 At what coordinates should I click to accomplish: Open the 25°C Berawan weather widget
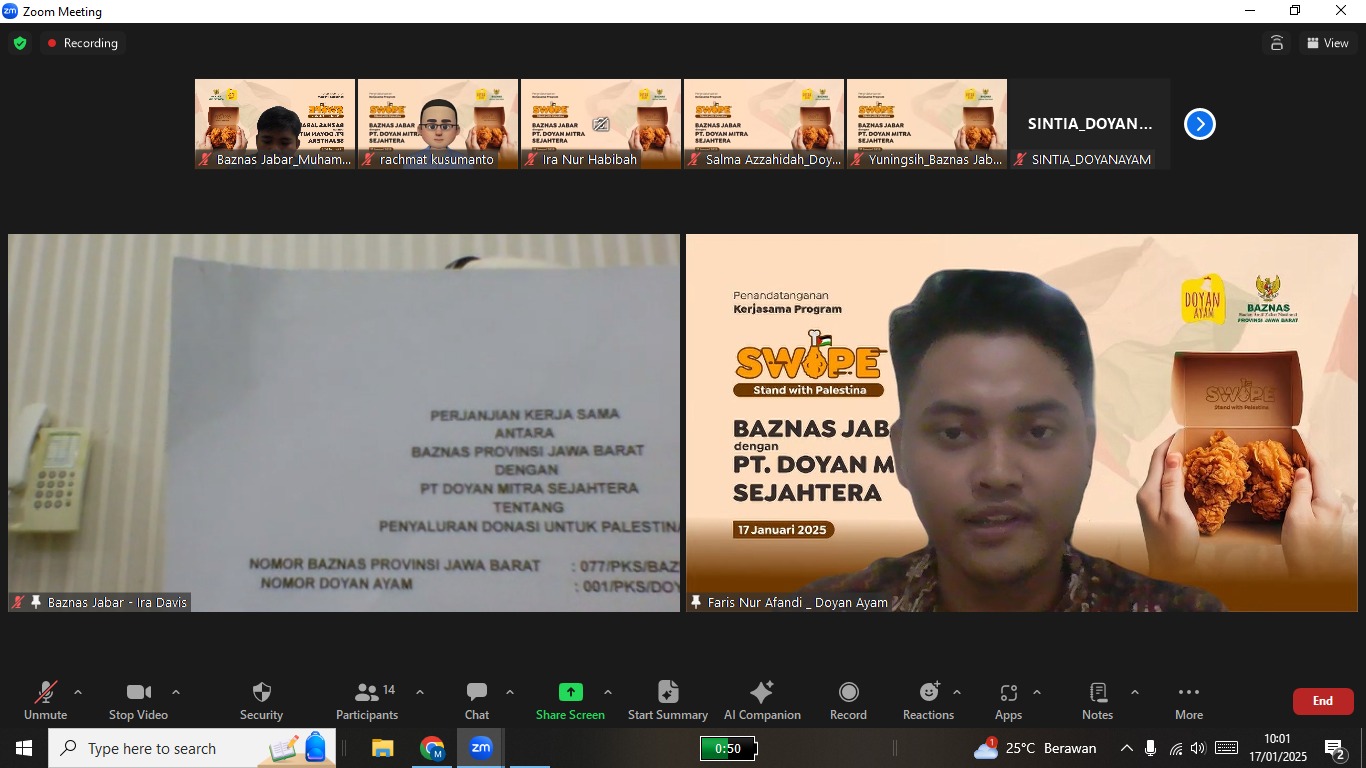pos(1035,748)
